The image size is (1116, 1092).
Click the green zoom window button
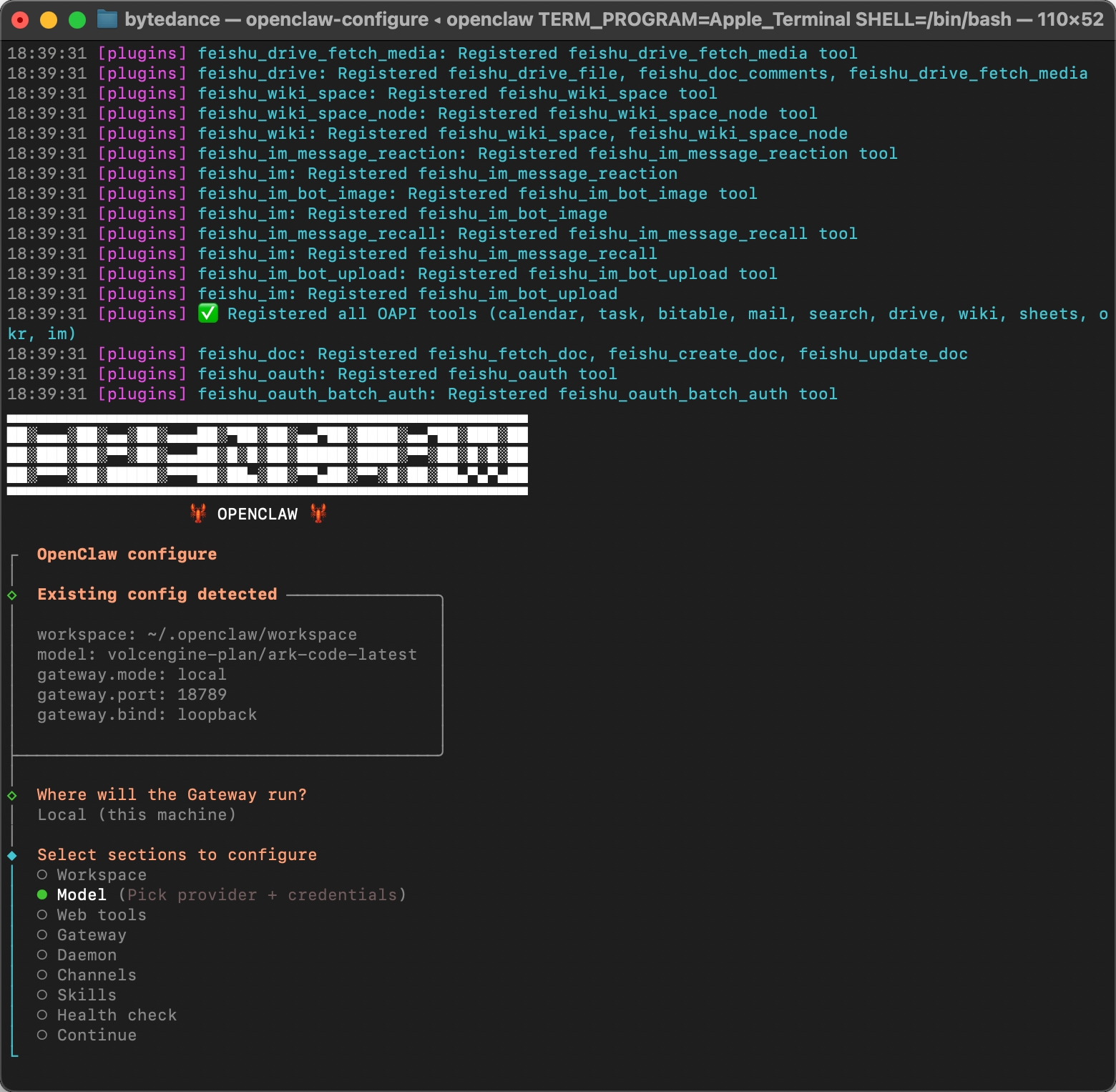click(77, 20)
